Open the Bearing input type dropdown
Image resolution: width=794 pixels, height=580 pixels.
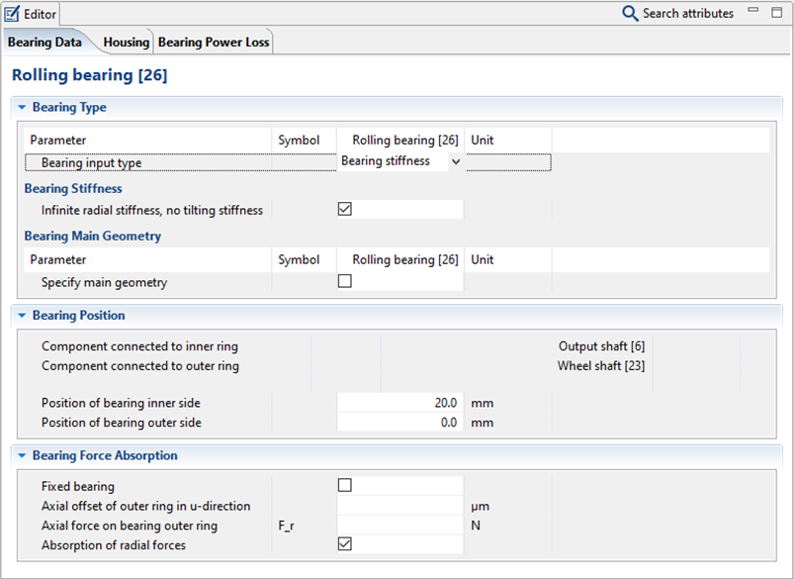pyautogui.click(x=456, y=162)
